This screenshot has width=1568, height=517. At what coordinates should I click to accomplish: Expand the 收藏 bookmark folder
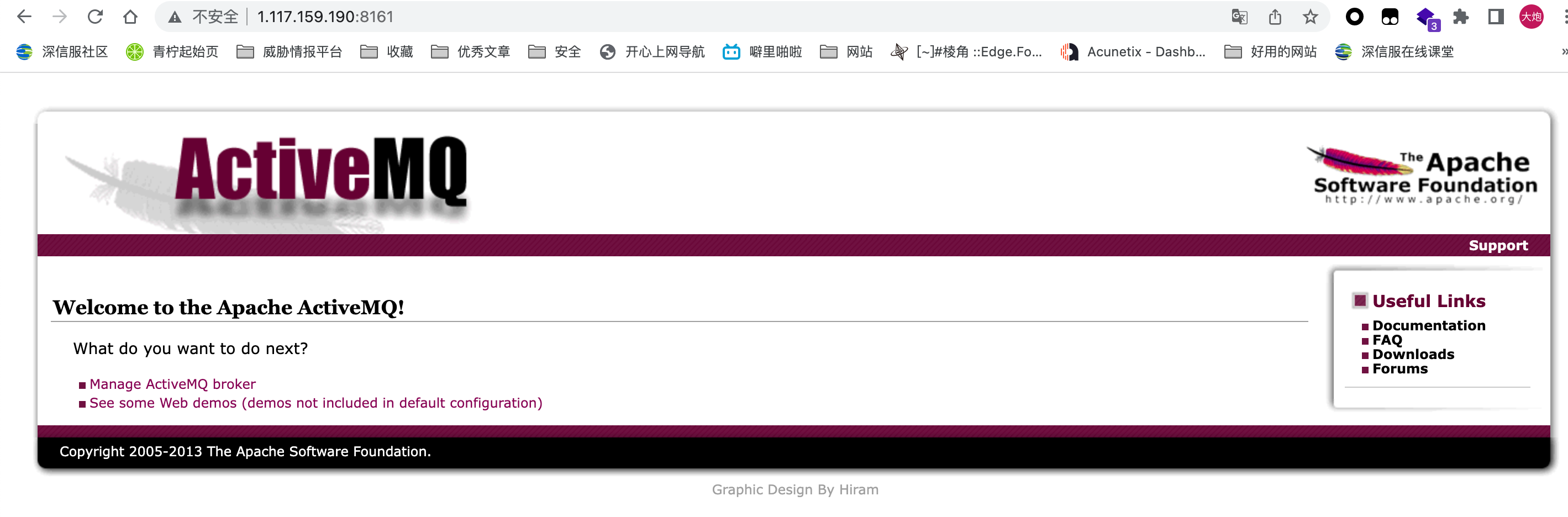tap(387, 52)
